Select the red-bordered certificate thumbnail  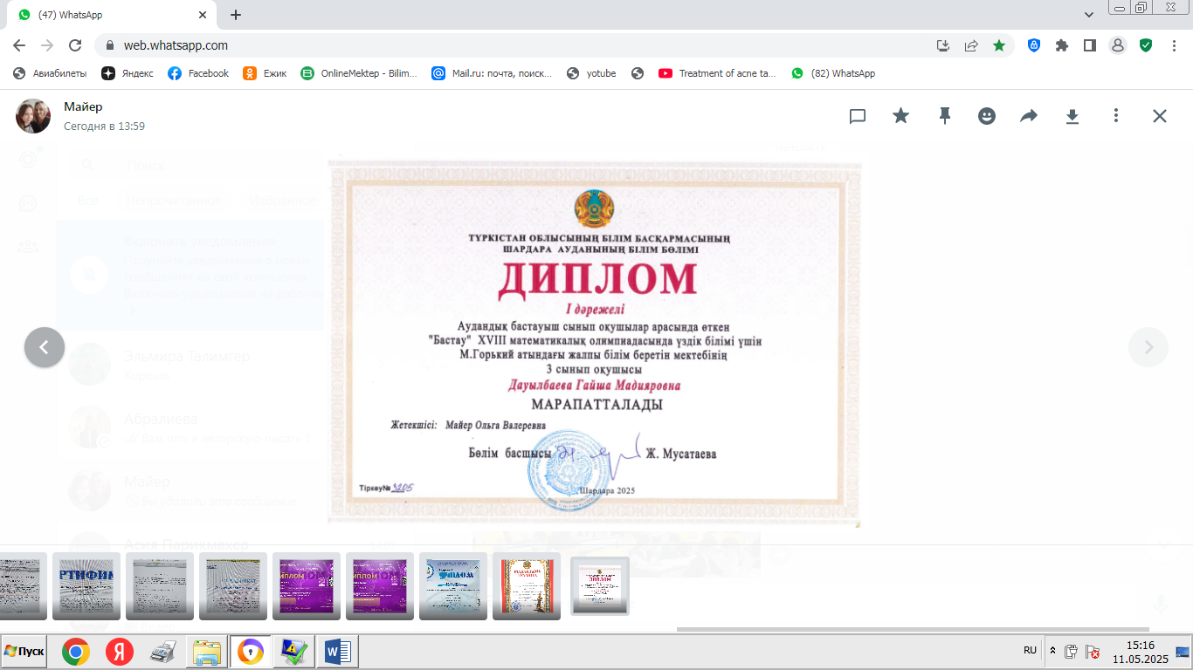[527, 586]
